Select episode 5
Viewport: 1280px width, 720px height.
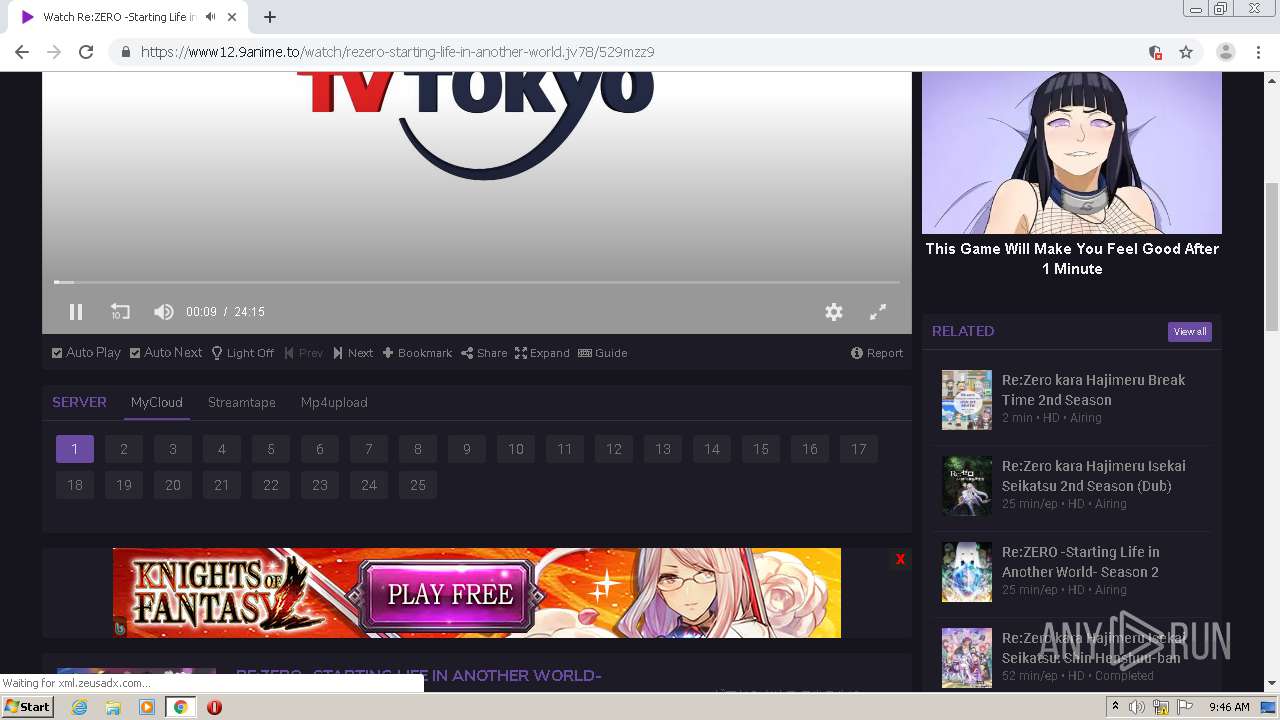click(x=271, y=449)
